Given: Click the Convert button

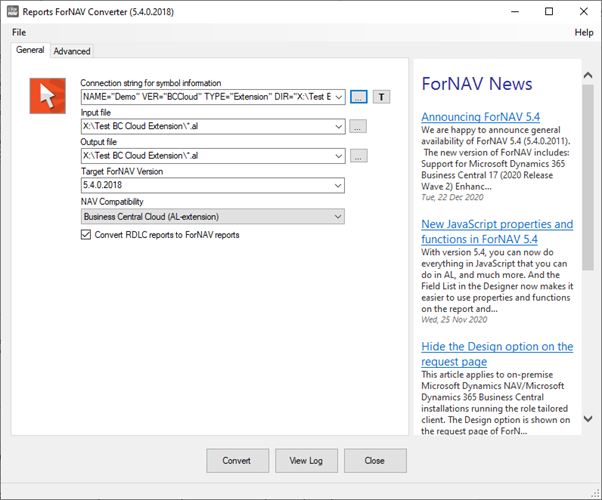Looking at the screenshot, I should click(237, 460).
